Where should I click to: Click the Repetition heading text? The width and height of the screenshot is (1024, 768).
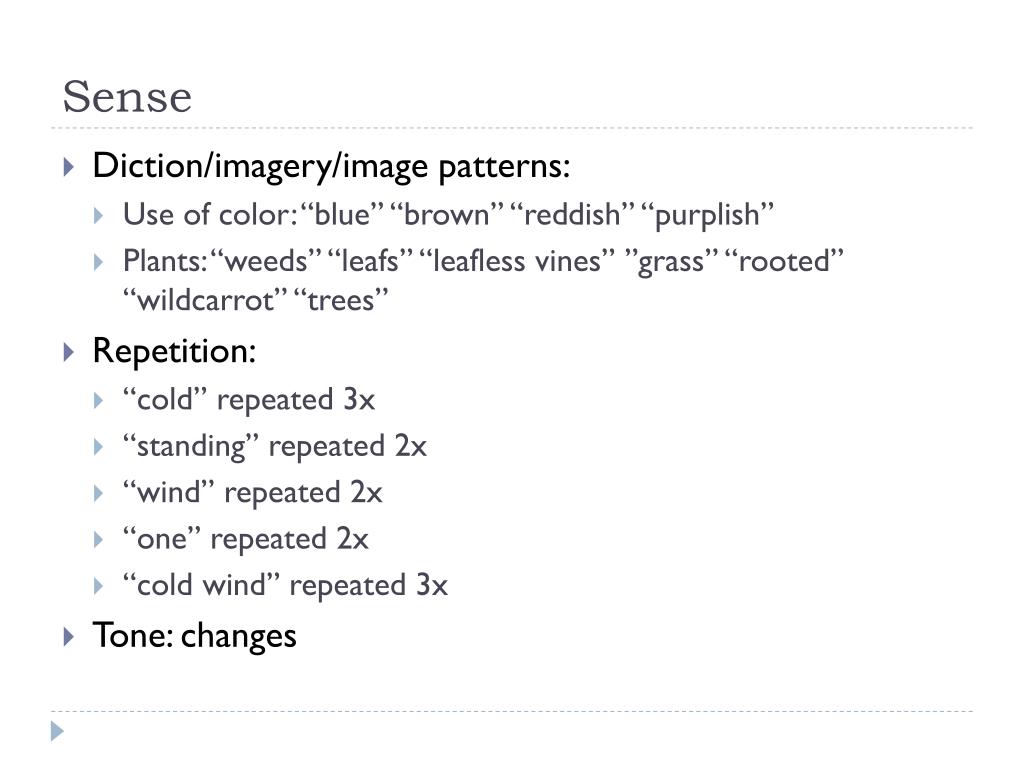pos(174,353)
